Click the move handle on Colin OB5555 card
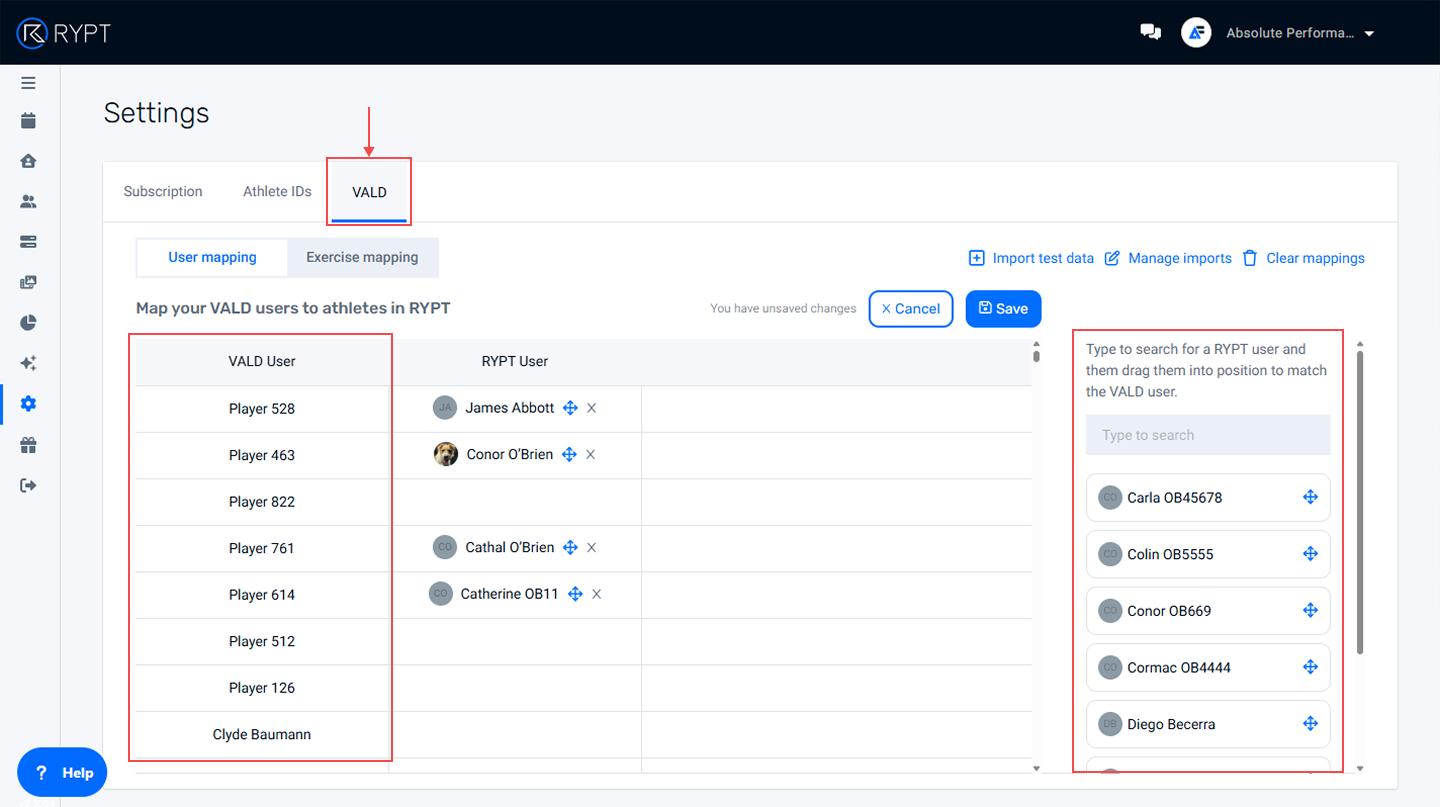Image resolution: width=1440 pixels, height=807 pixels. point(1310,554)
